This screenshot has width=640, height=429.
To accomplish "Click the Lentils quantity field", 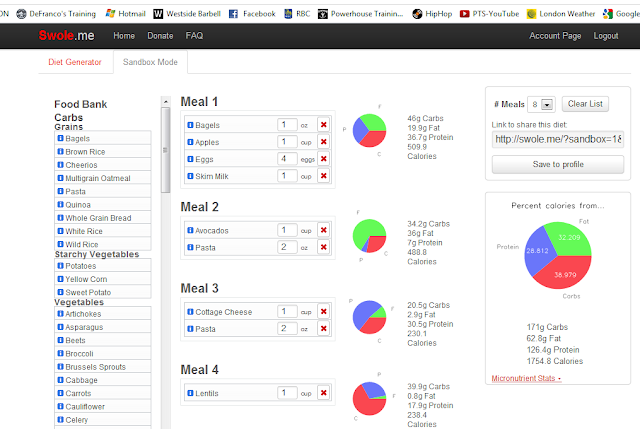I will coord(287,393).
